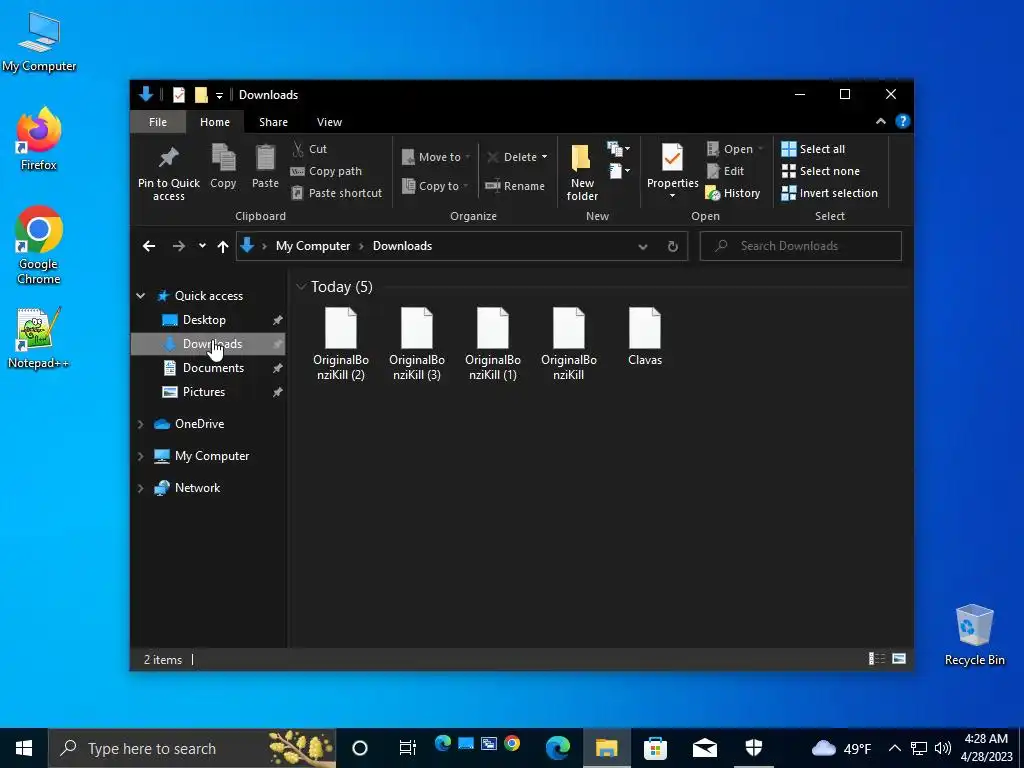
Task: Open the blue Help question mark
Action: click(903, 121)
